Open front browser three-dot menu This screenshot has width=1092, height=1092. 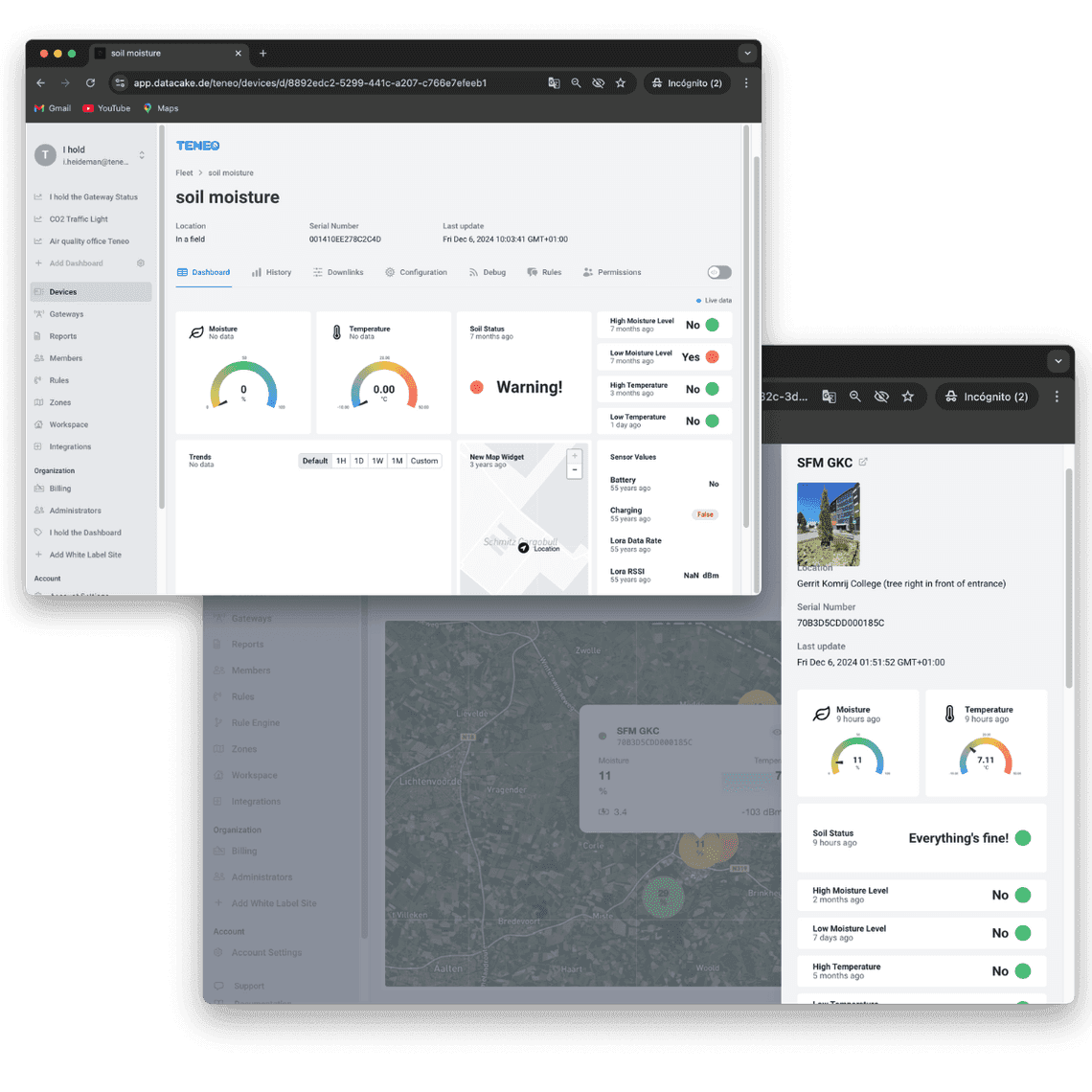click(746, 83)
